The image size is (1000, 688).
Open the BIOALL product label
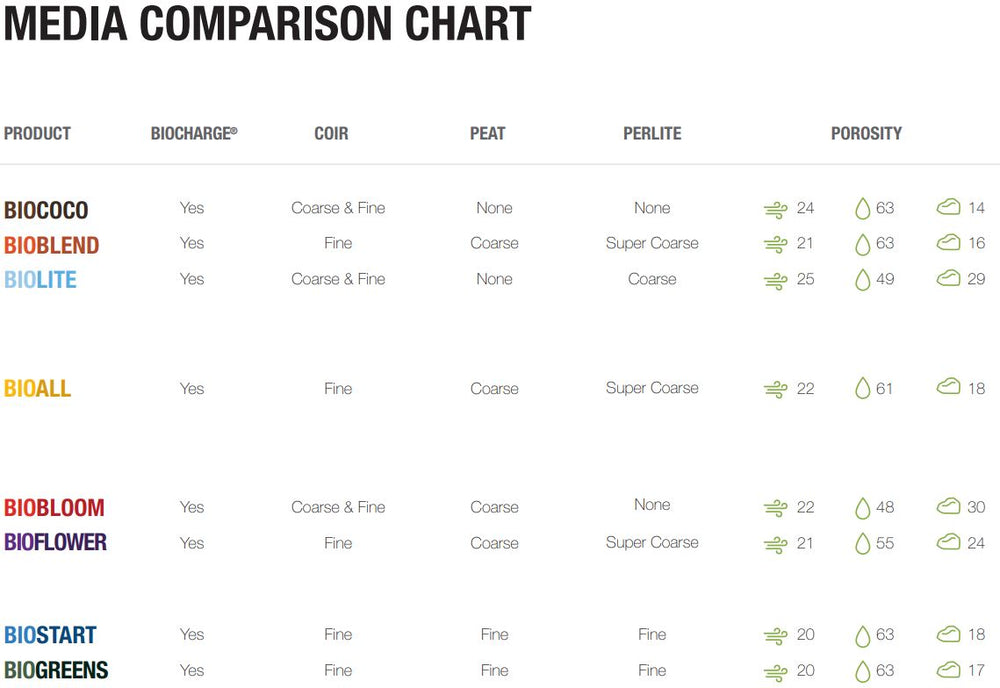pos(37,389)
